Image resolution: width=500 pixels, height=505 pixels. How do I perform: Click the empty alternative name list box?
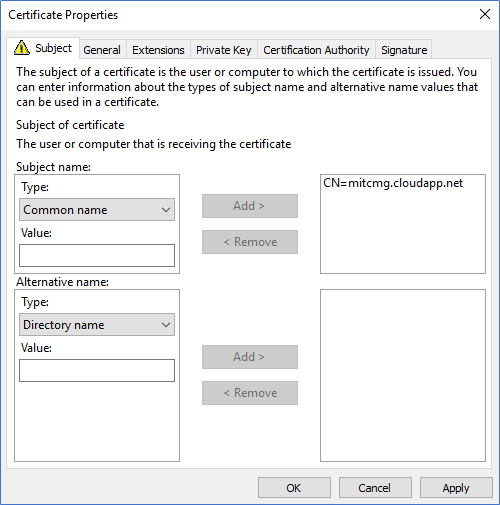403,375
